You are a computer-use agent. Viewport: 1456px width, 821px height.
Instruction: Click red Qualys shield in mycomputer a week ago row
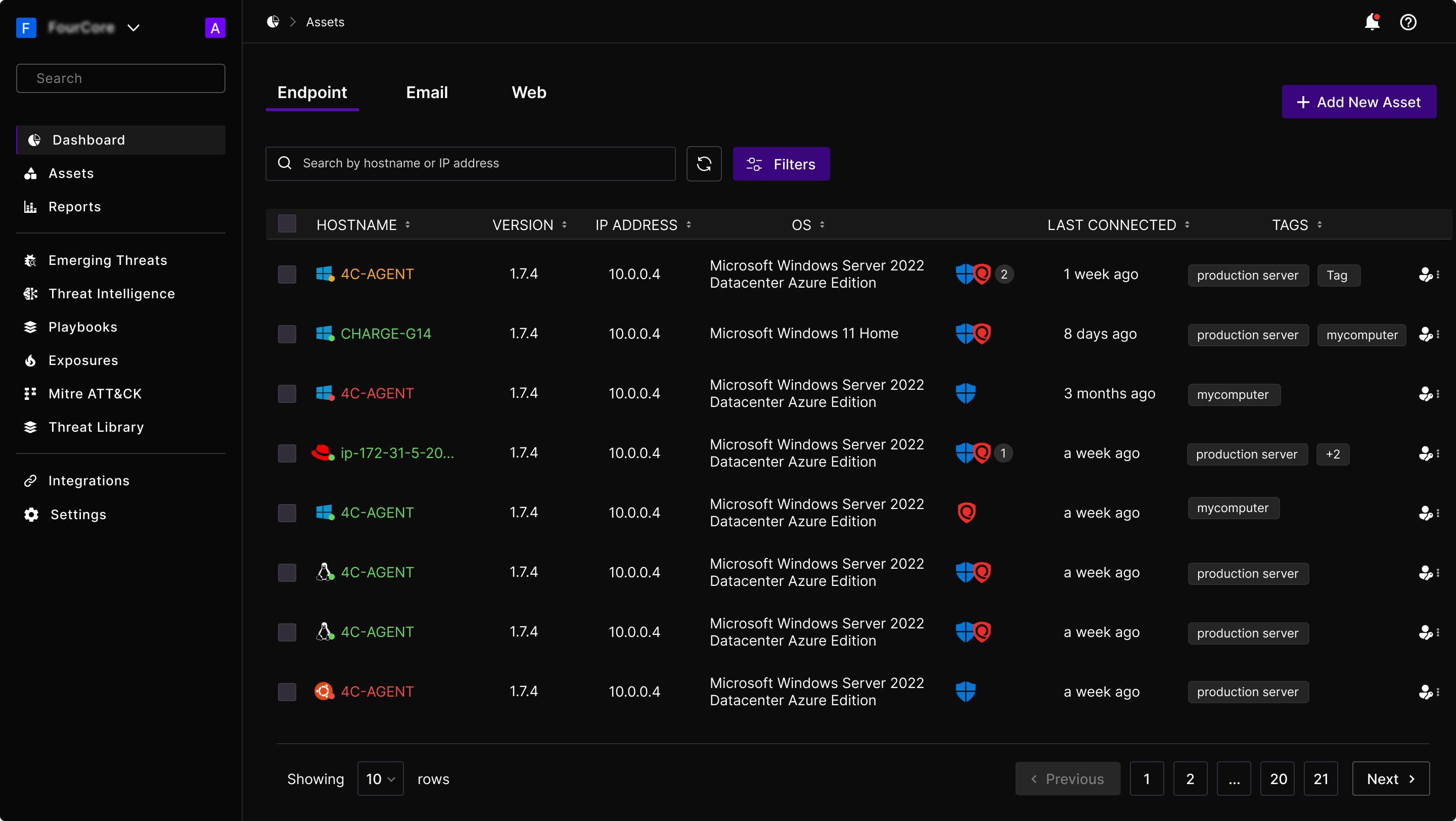pos(967,513)
